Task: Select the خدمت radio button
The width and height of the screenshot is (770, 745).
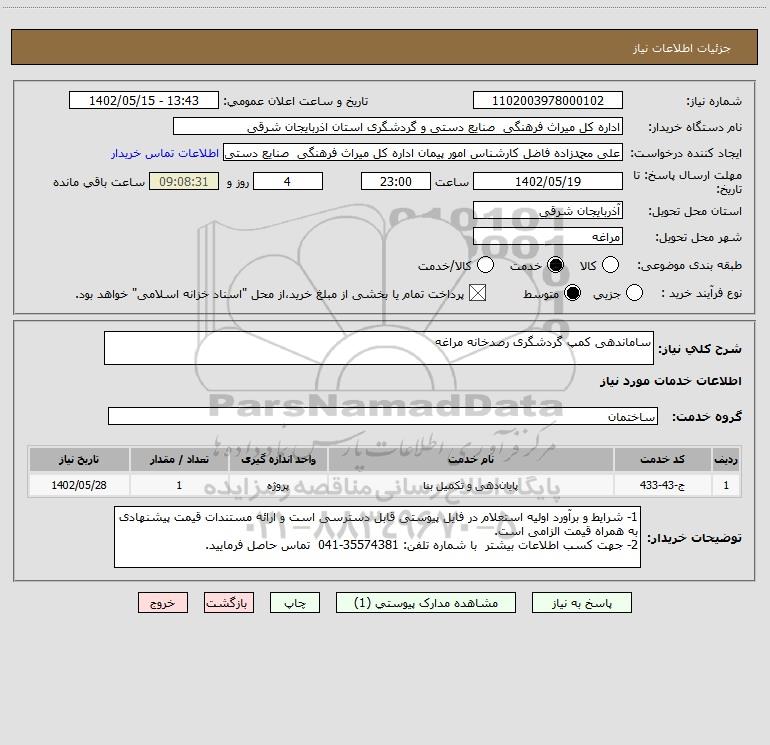Action: coord(555,265)
